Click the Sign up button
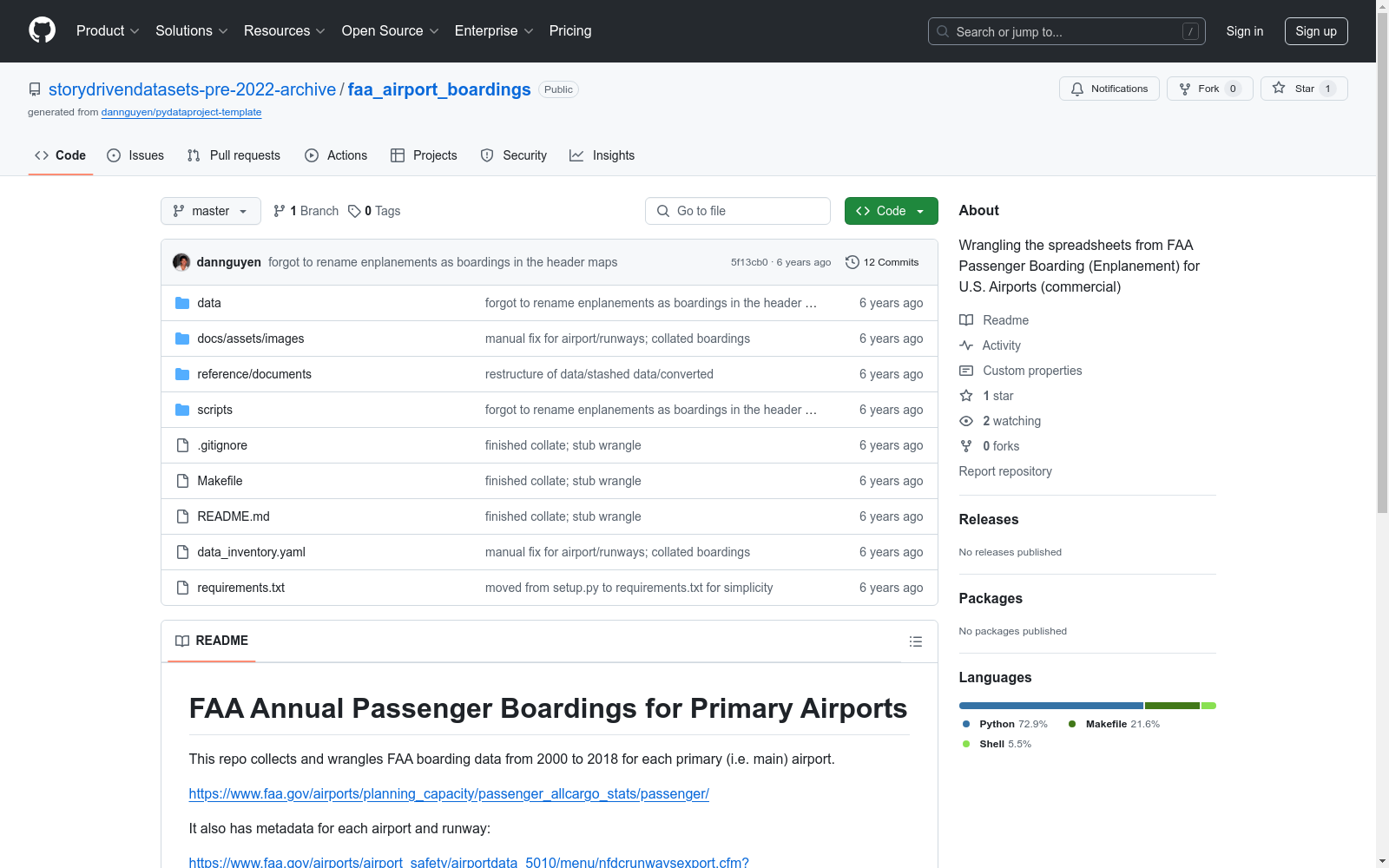This screenshot has width=1389, height=868. click(1316, 31)
